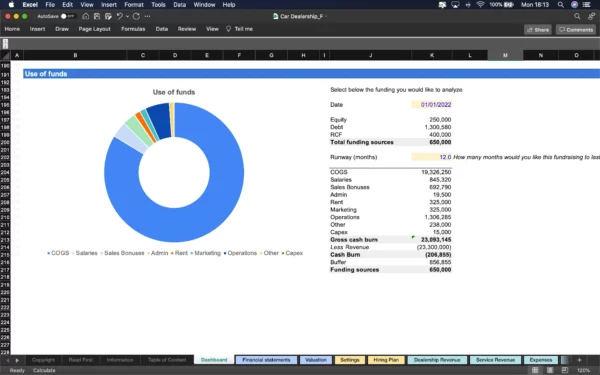Click the COGS legend entry

[x=58, y=253]
